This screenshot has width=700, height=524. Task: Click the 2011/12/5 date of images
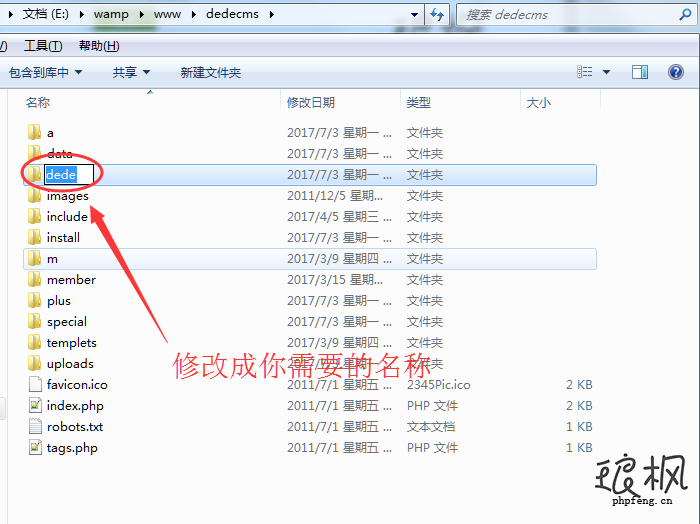coord(335,195)
